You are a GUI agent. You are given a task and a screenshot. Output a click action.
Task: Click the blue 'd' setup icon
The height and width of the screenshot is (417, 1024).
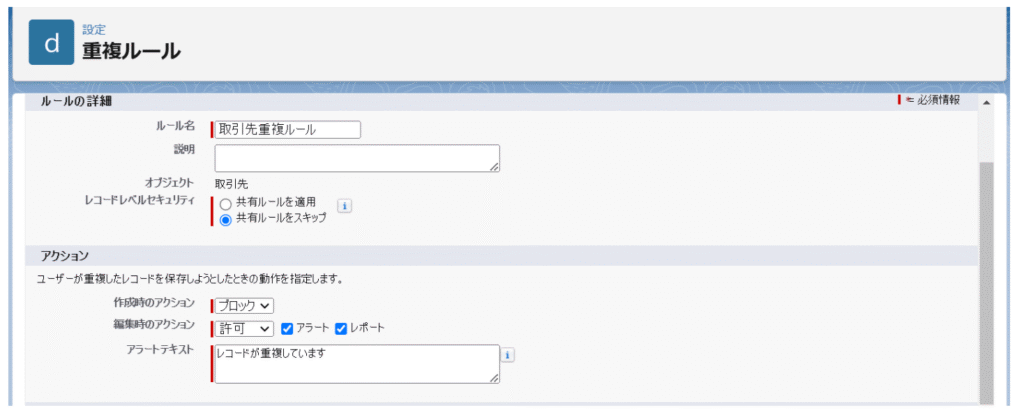pyautogui.click(x=52, y=42)
